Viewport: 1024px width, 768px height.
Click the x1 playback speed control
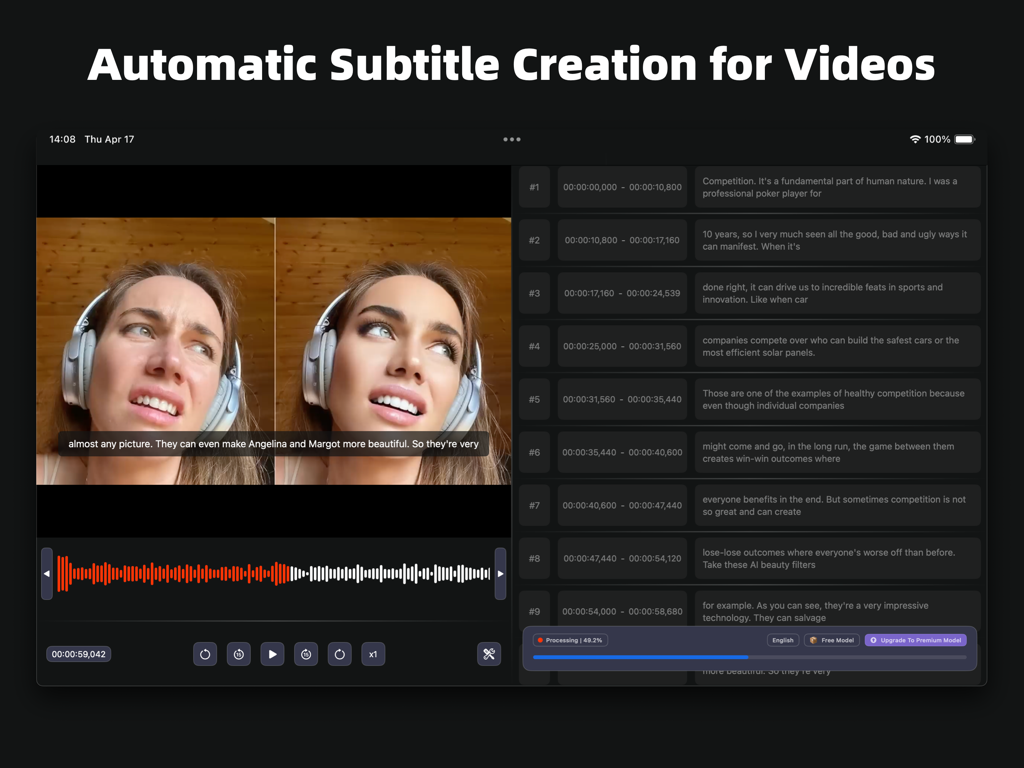tap(372, 654)
